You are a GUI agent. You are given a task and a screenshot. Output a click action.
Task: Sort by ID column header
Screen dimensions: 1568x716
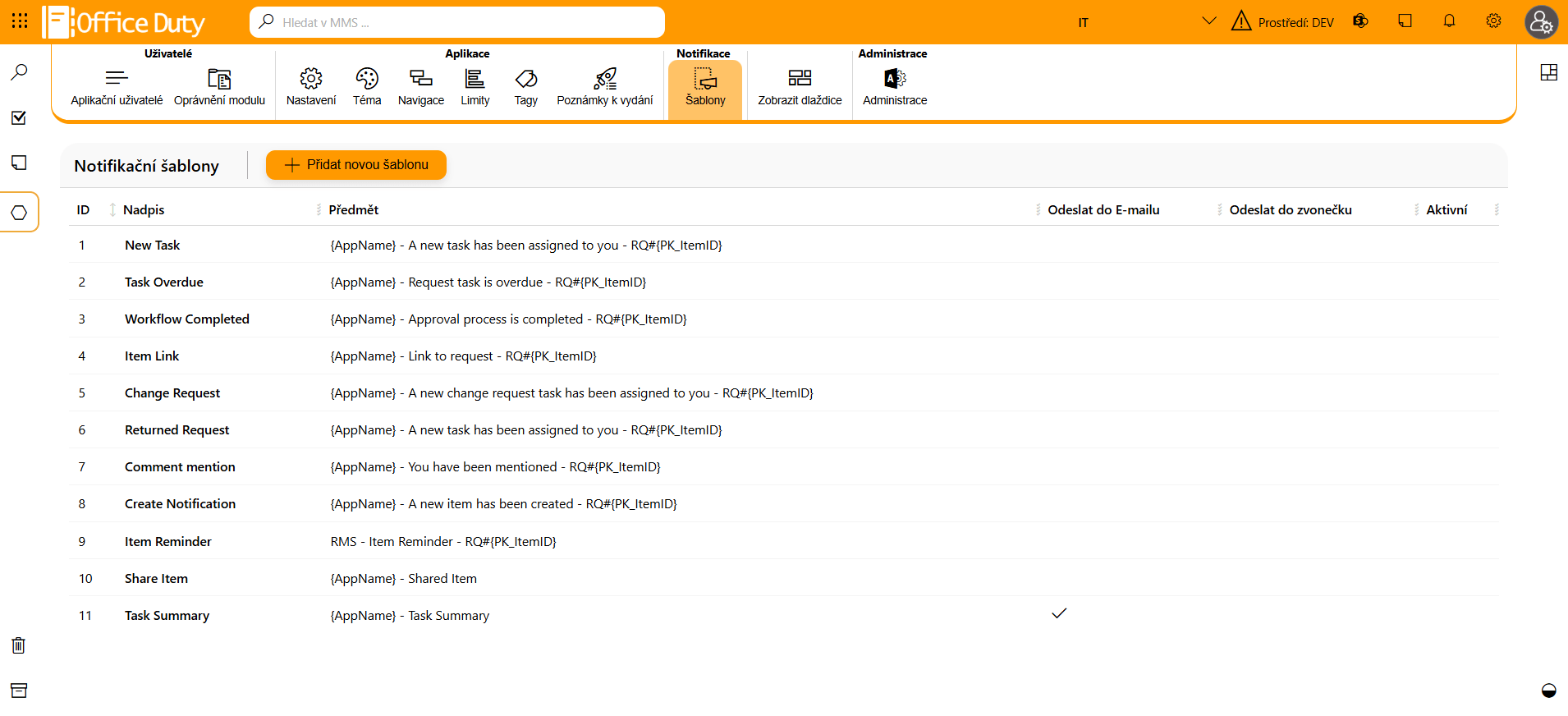point(83,210)
